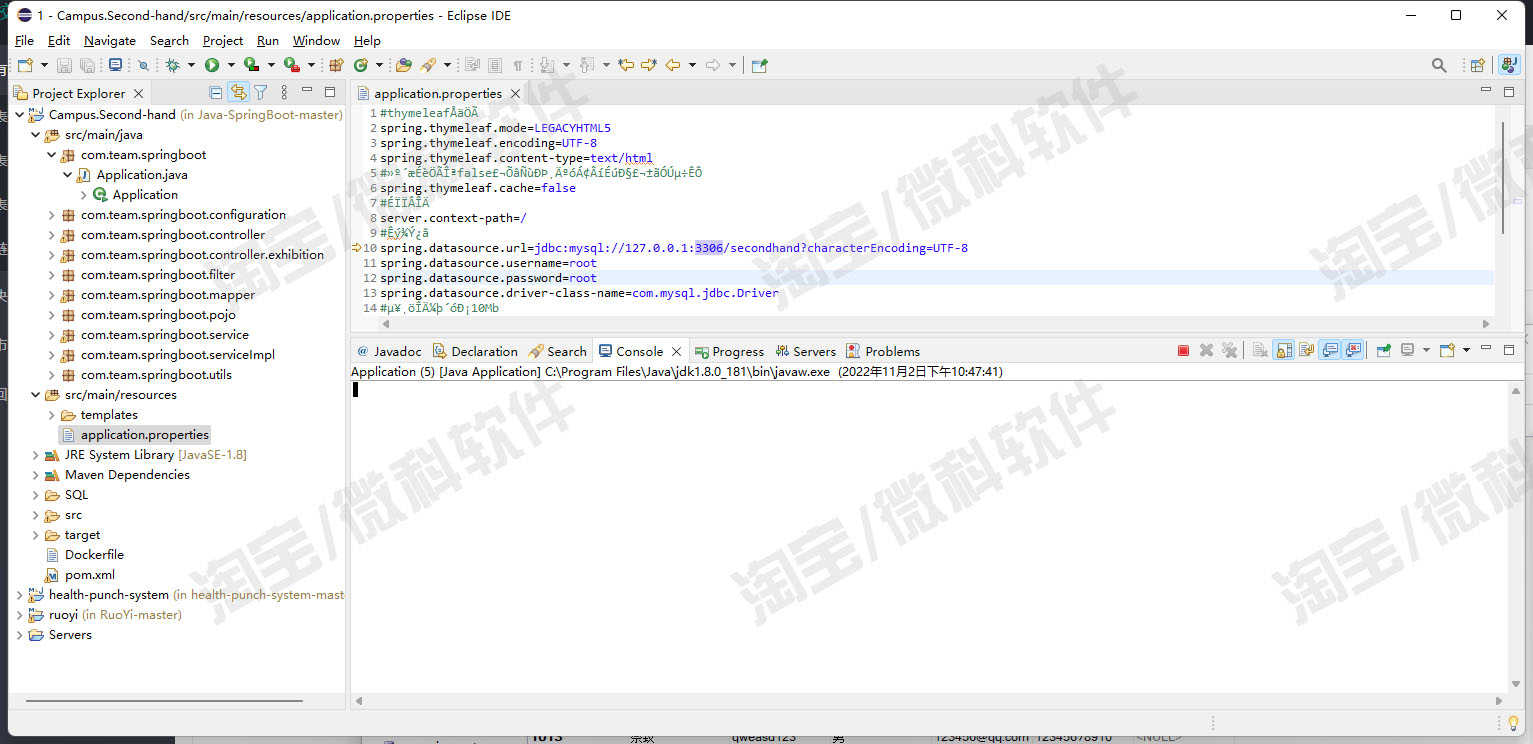Collapse All in Project Explorer

click(215, 92)
